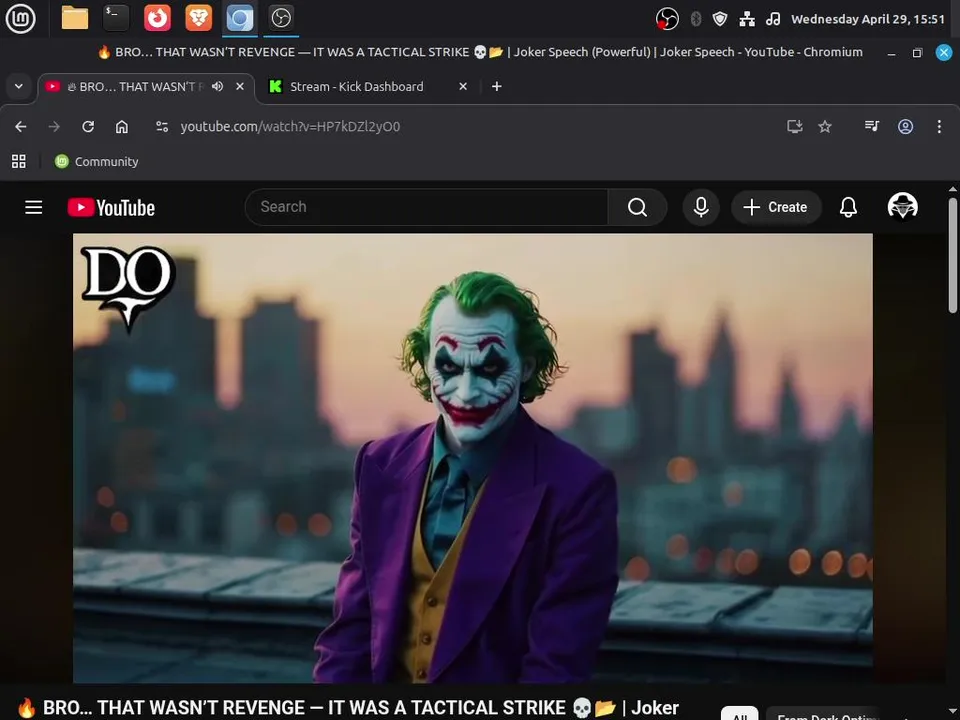Click the Create button
Image resolution: width=960 pixels, height=720 pixels.
click(776, 207)
